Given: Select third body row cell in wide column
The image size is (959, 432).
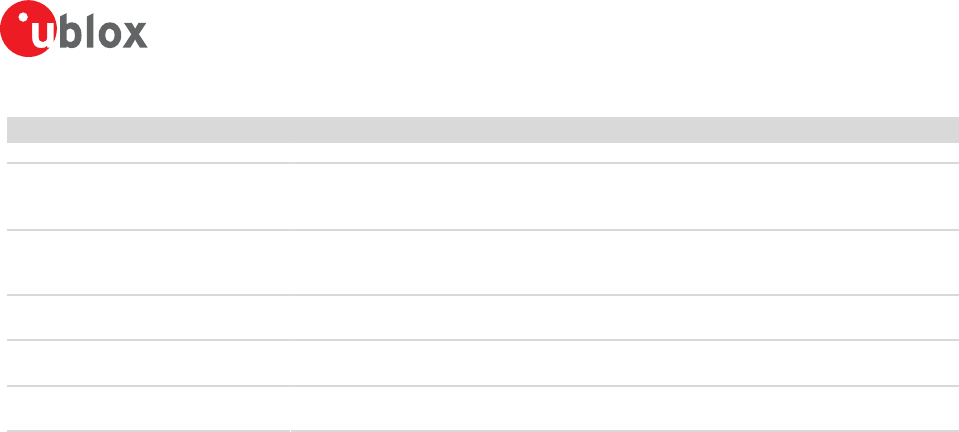Looking at the screenshot, I should click(624, 263).
